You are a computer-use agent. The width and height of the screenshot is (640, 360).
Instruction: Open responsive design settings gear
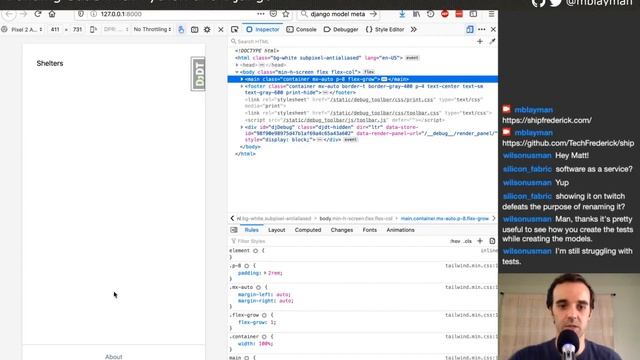tap(207, 29)
